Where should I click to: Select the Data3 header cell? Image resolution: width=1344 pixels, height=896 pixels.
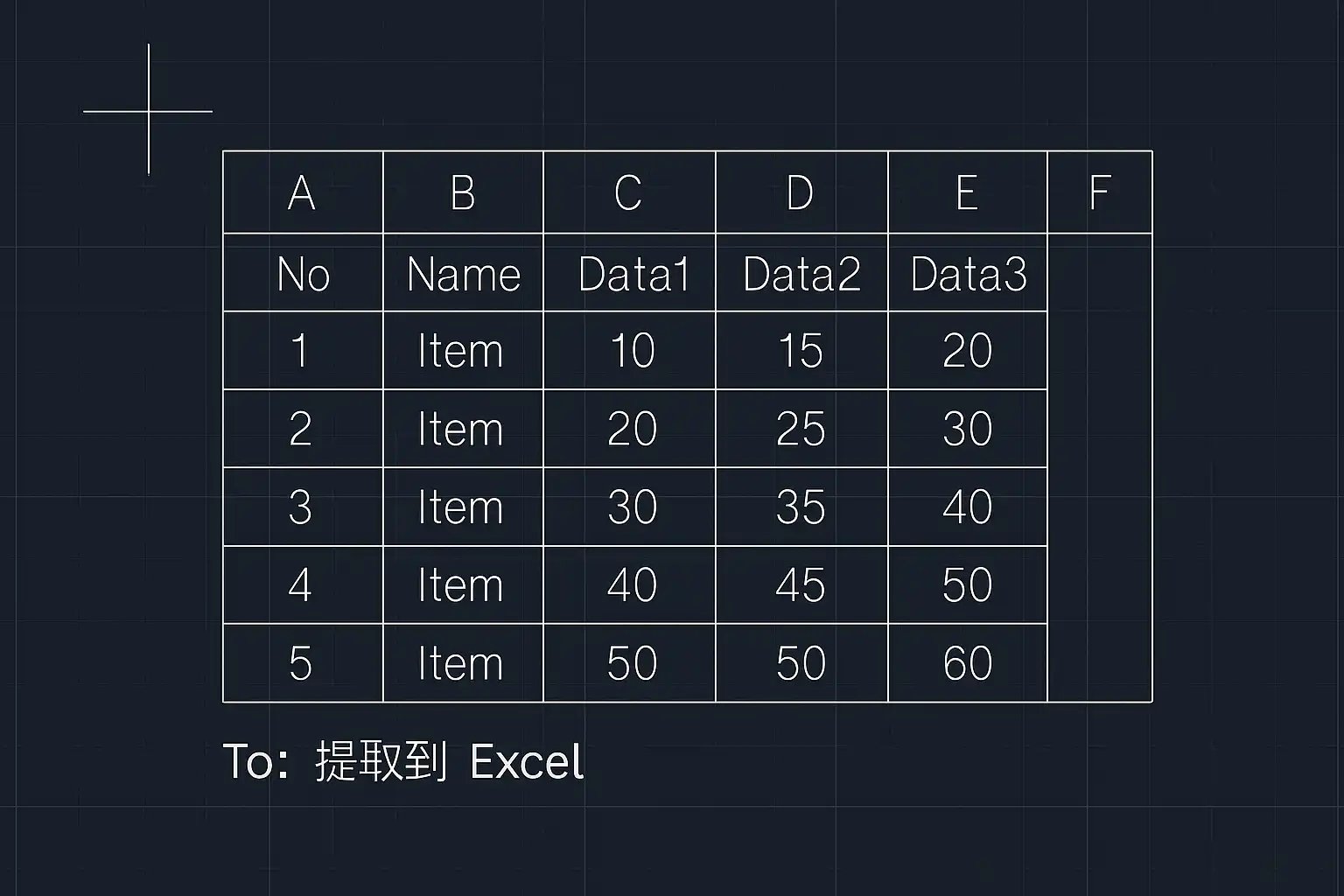[968, 272]
